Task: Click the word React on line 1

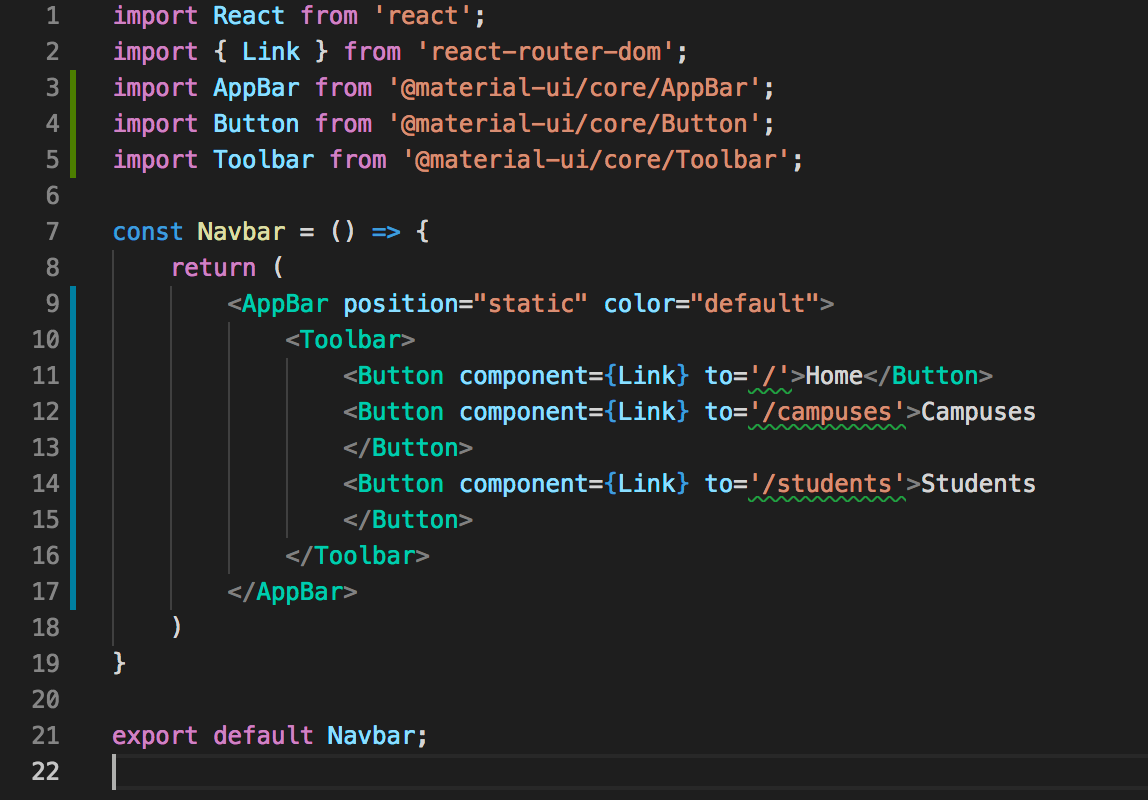Action: (249, 16)
